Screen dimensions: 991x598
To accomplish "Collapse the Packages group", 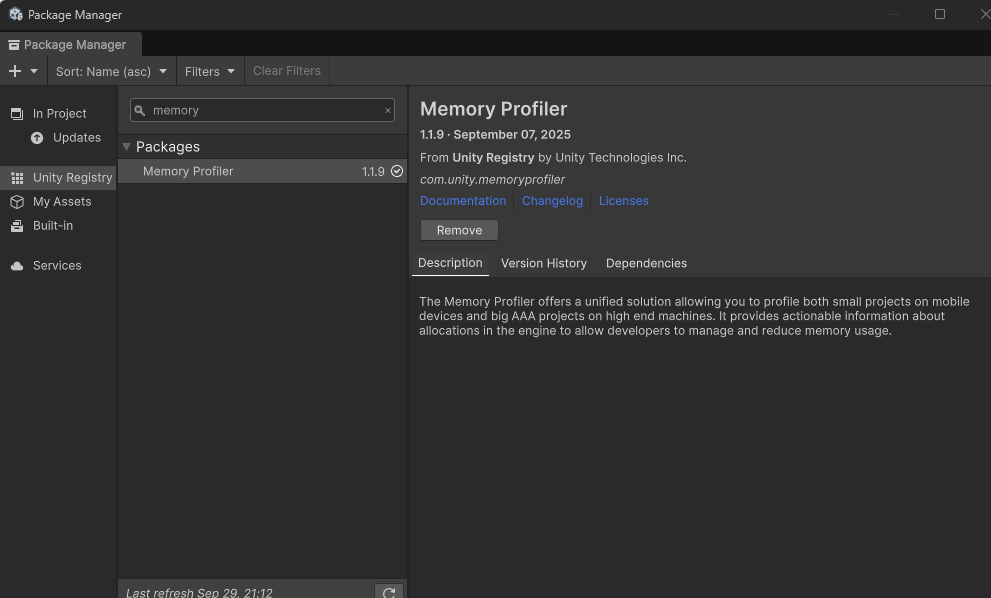I will pos(126,147).
